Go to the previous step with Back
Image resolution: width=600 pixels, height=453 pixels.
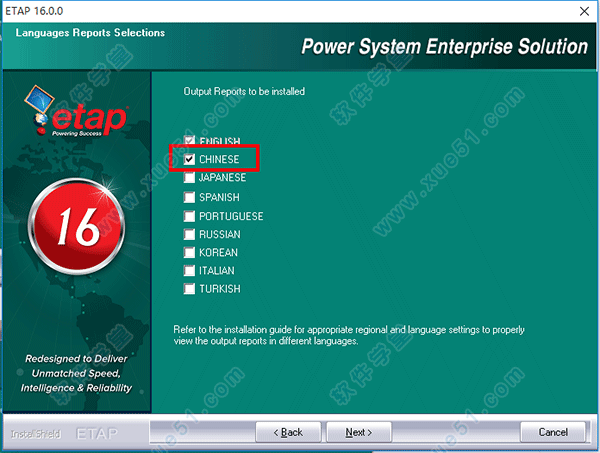(288, 432)
